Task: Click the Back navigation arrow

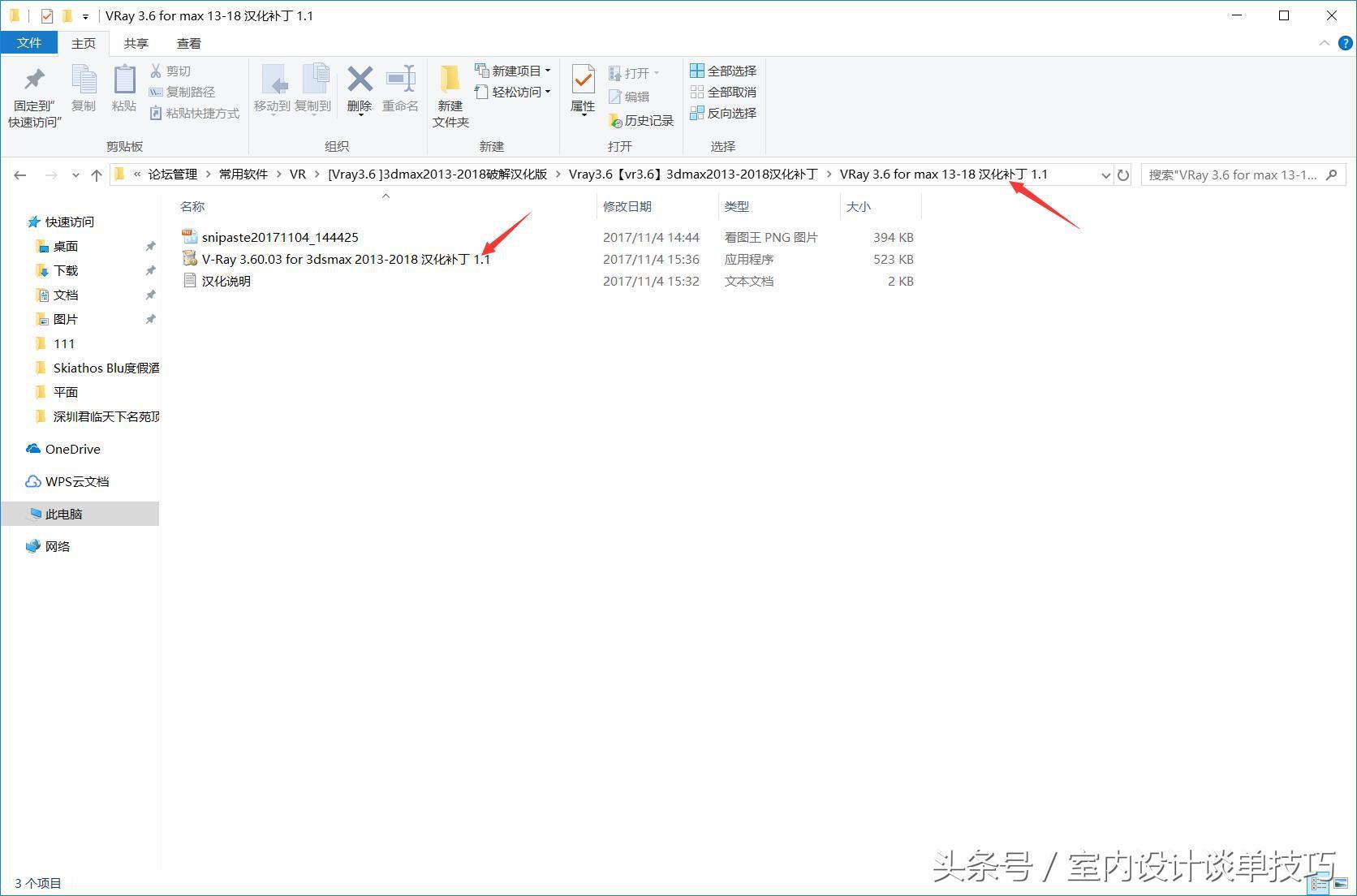Action: pos(20,174)
